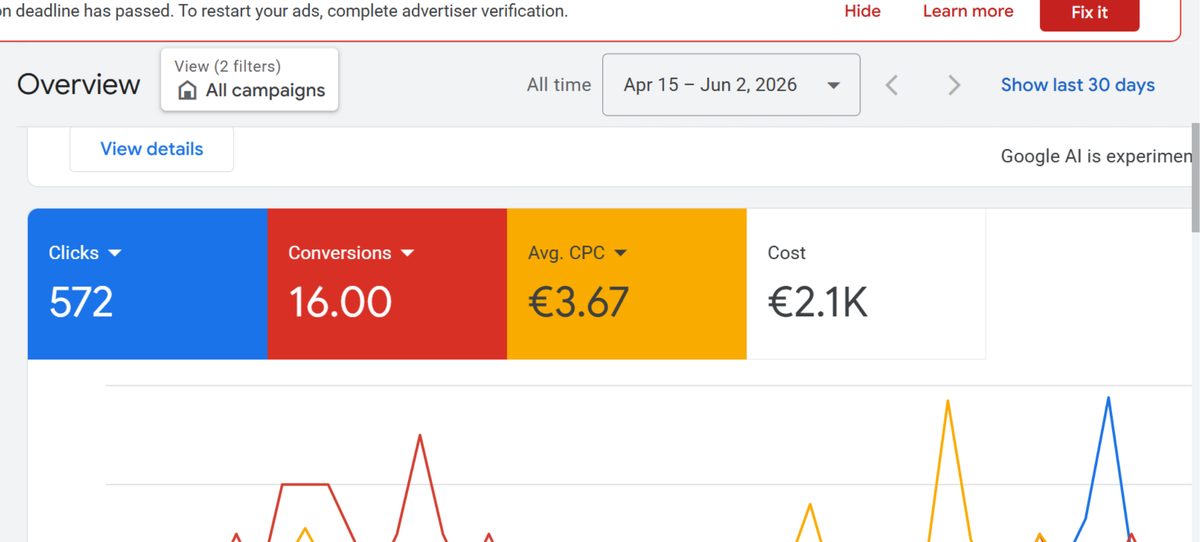This screenshot has height=542, width=1200.
Task: Click the All time label
Action: tap(559, 85)
